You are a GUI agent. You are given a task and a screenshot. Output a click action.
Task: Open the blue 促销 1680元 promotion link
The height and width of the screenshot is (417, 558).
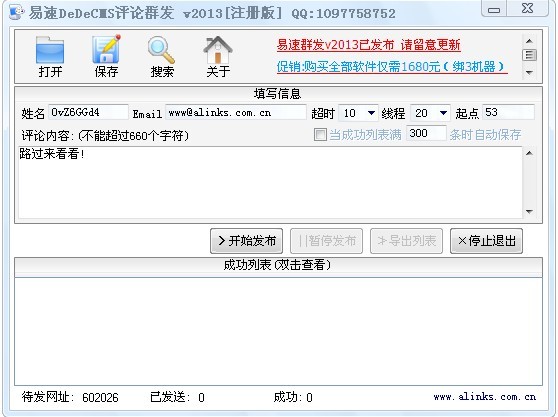coord(392,67)
